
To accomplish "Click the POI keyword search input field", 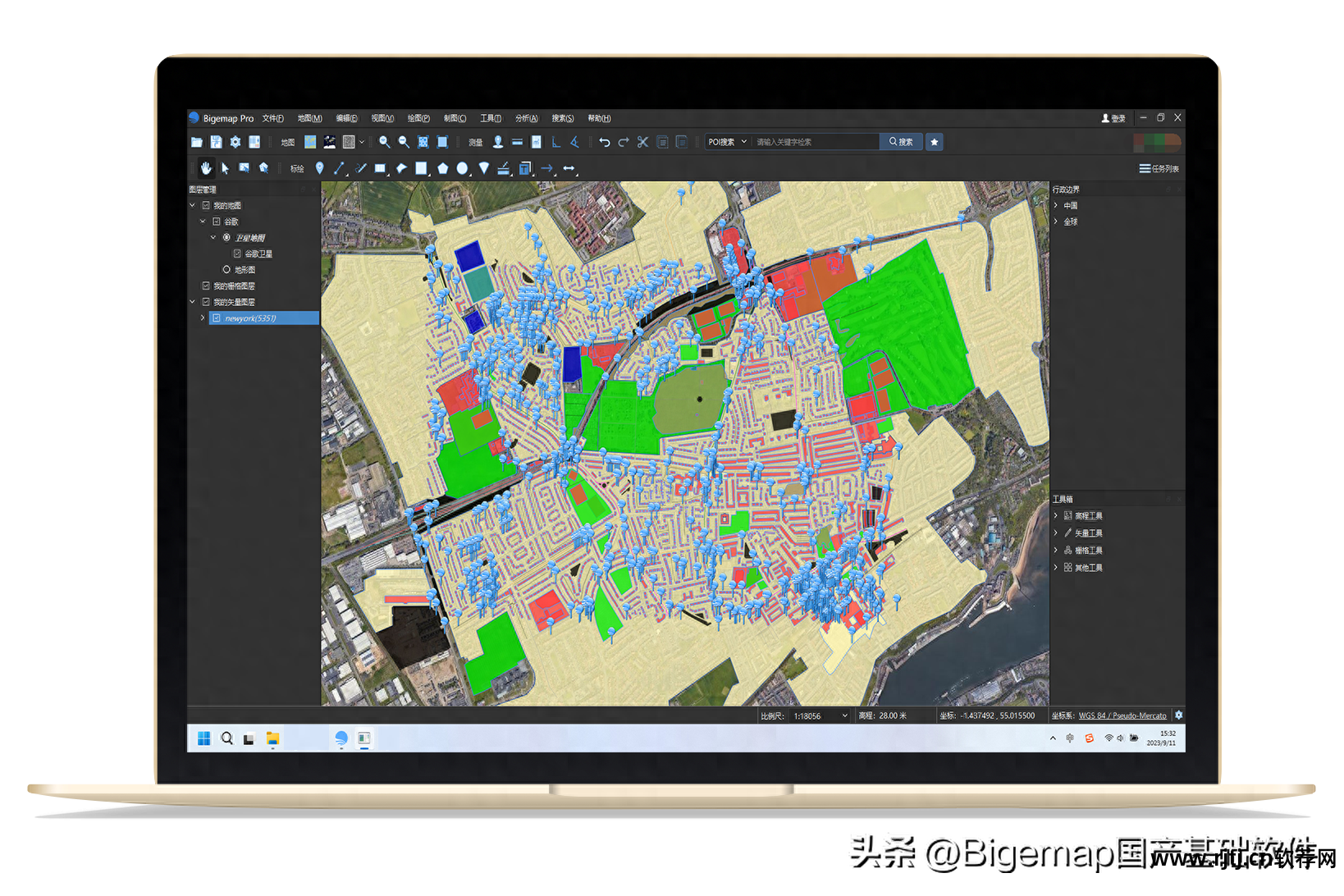I will pyautogui.click(x=816, y=142).
